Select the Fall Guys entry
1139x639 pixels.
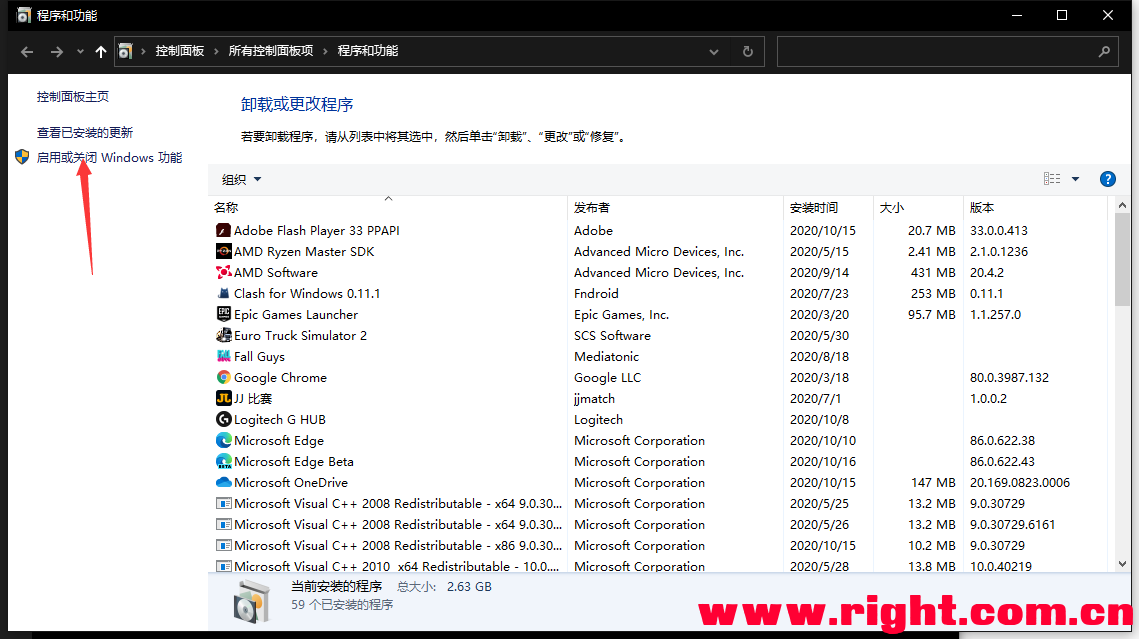(660, 357)
